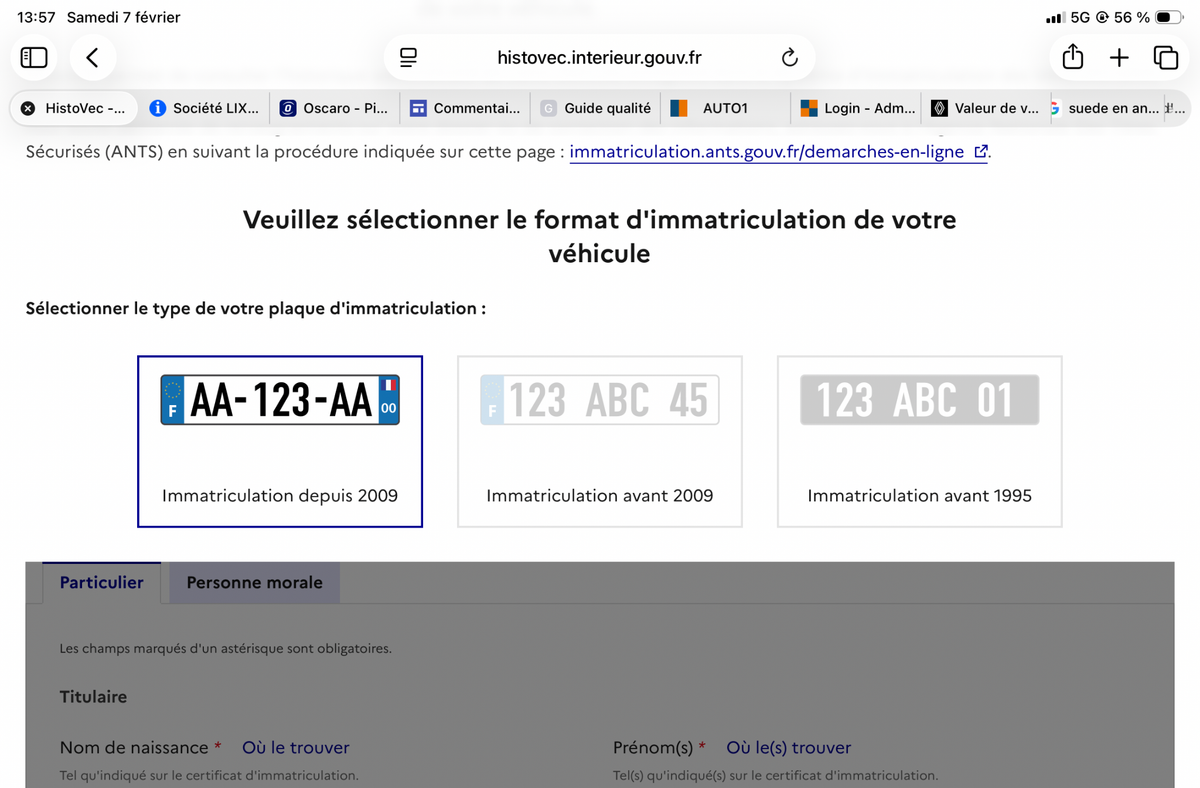Switch to the 'Guide qualité' browser tab
Viewport: 1200px width, 788px height.
tap(595, 107)
